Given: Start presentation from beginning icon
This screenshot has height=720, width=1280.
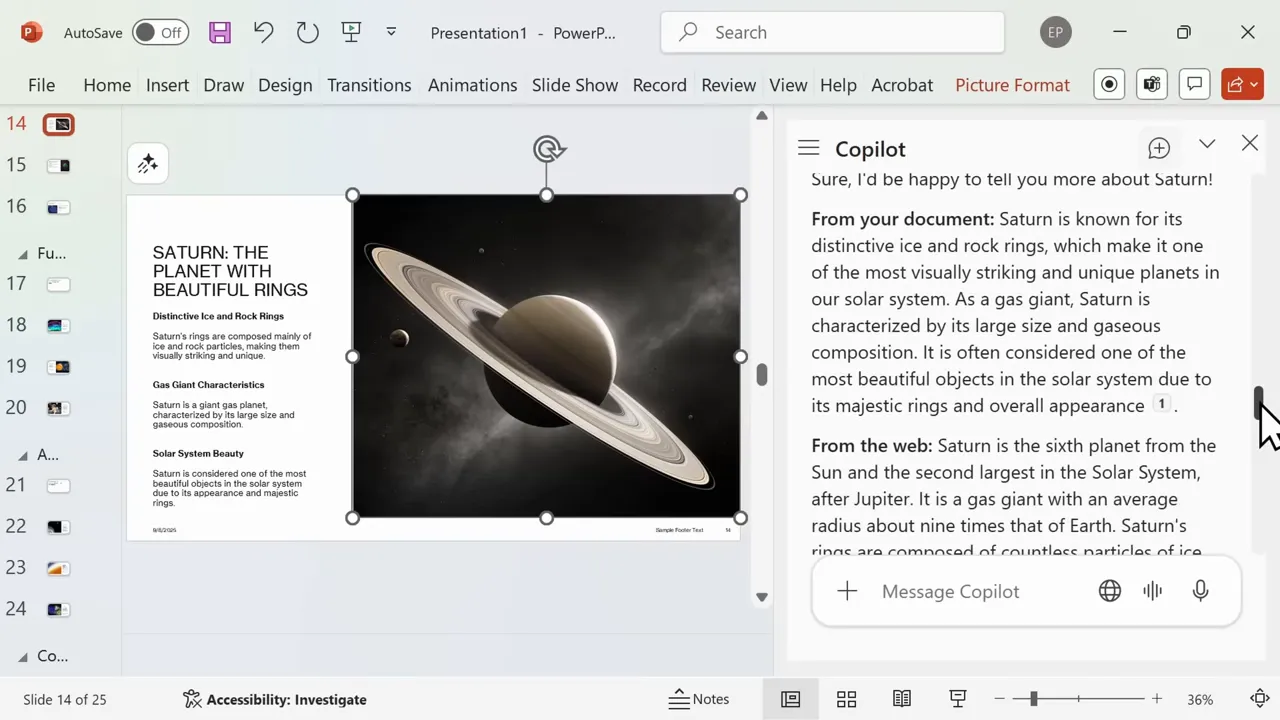Looking at the screenshot, I should 351,32.
